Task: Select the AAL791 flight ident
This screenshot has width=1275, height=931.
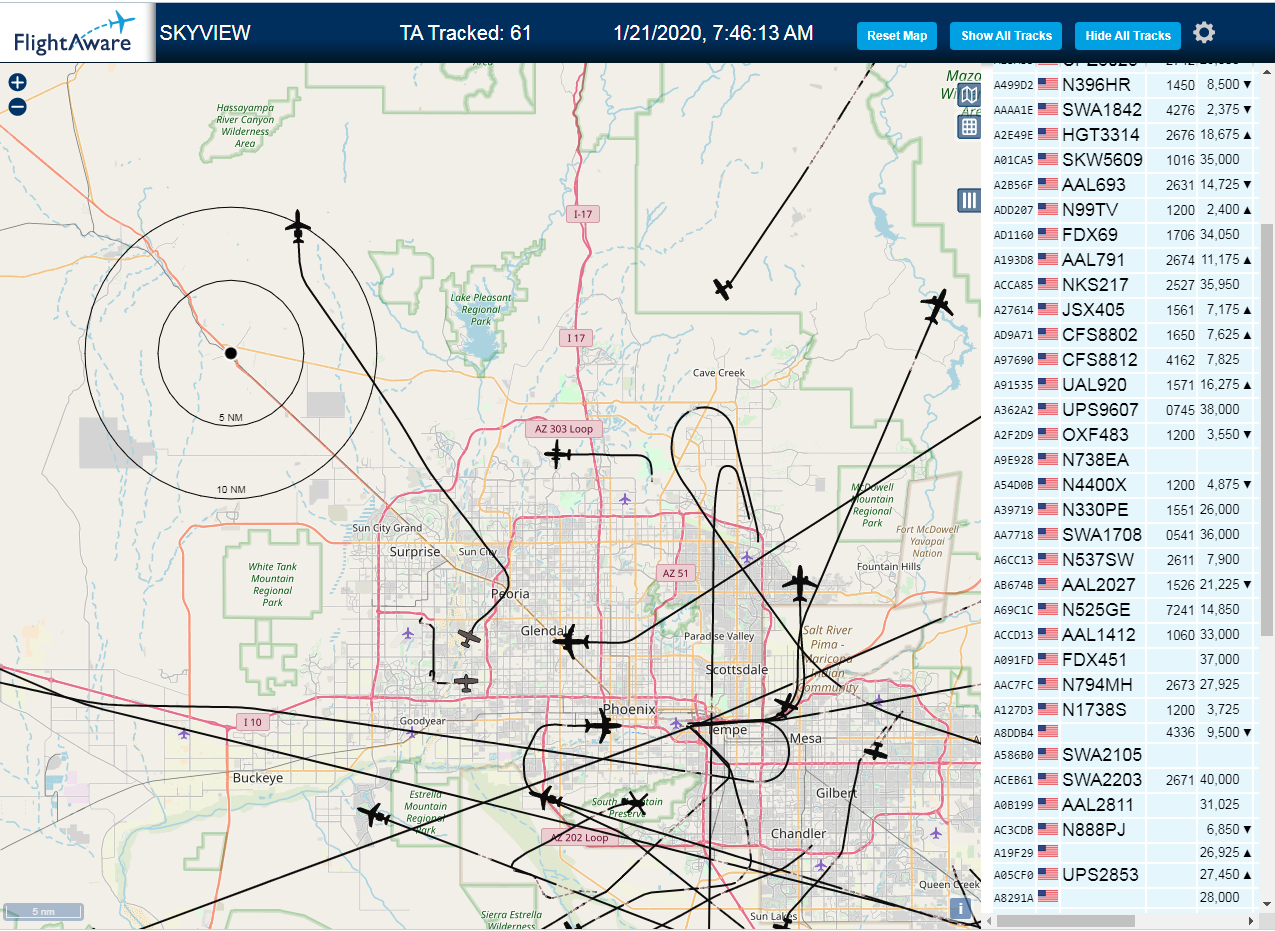Action: (x=1094, y=260)
